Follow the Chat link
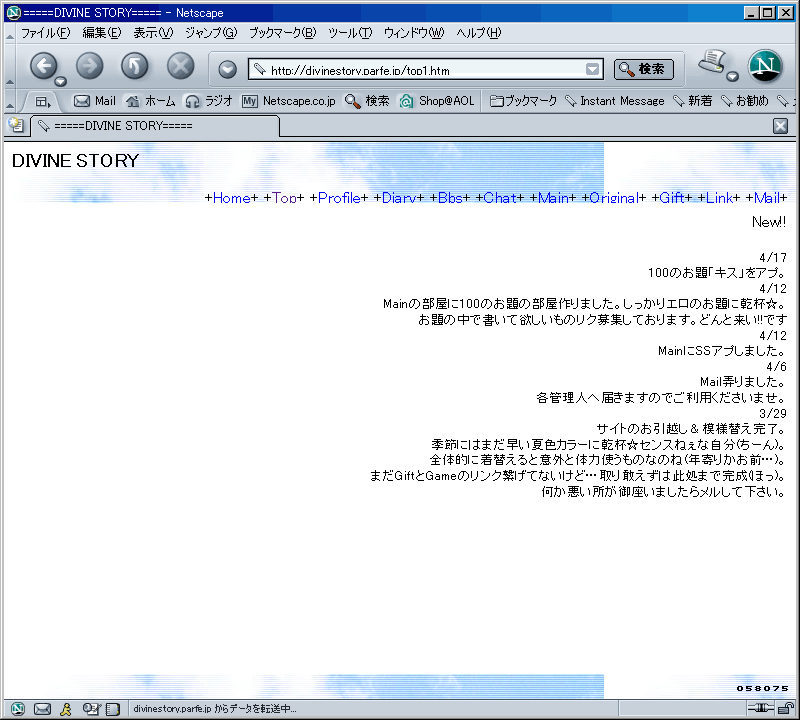The height and width of the screenshot is (720, 800). [499, 198]
